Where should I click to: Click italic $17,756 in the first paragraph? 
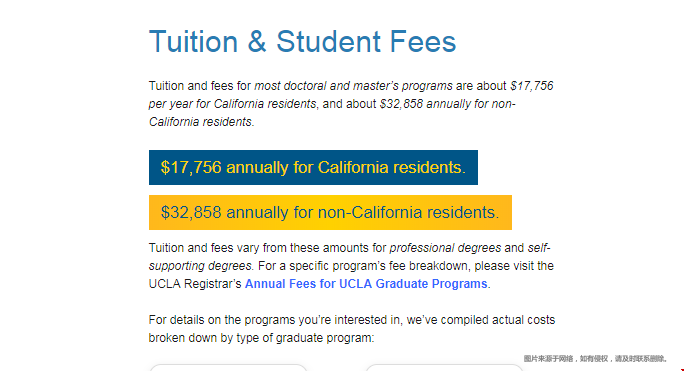click(x=532, y=86)
